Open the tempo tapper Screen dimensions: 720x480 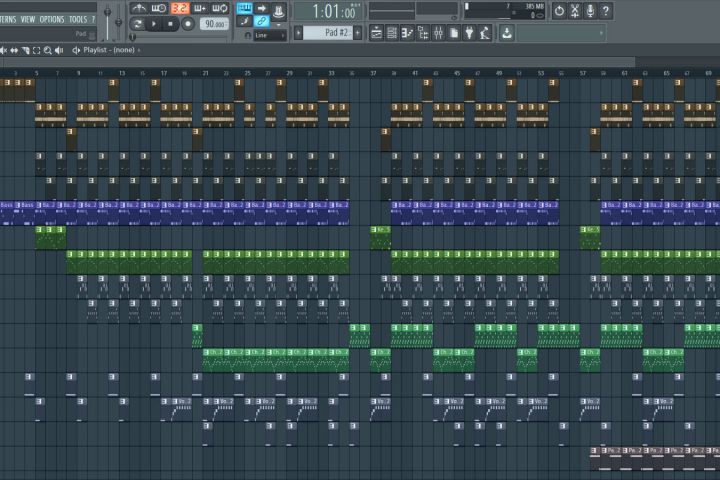(x=485, y=33)
